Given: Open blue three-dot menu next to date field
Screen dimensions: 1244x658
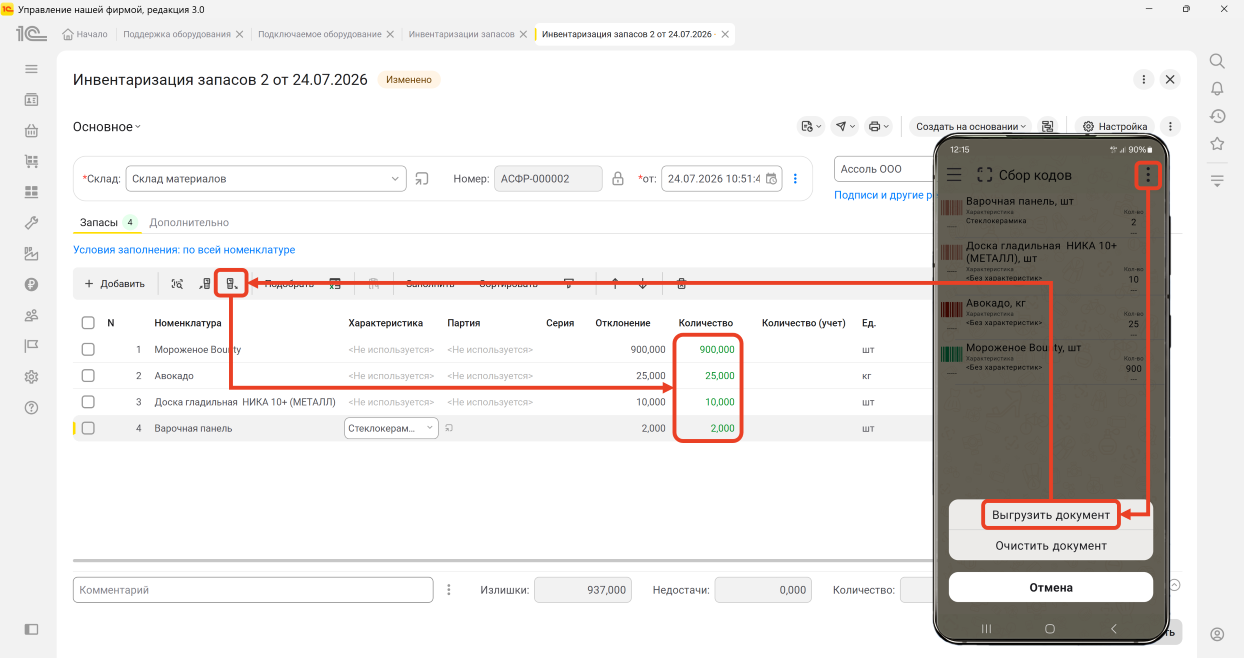Looking at the screenshot, I should [x=796, y=179].
